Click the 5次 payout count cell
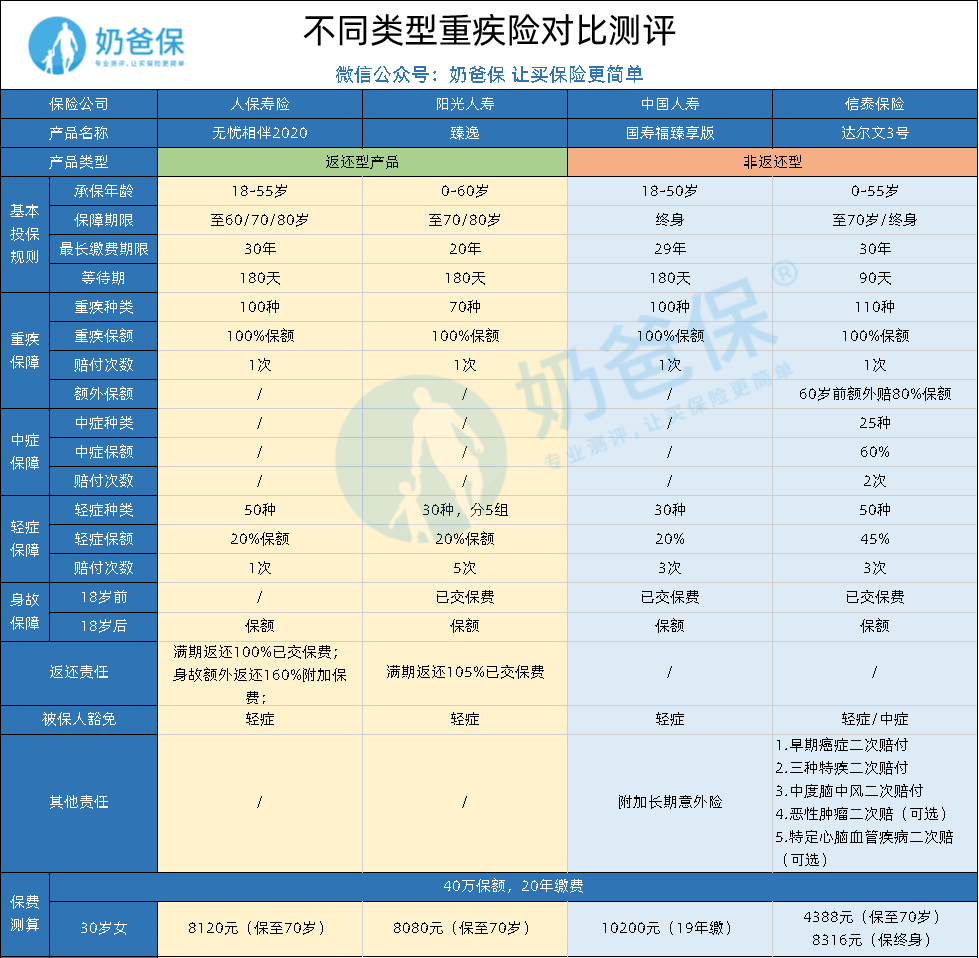Screen dimensions: 979x958 click(x=465, y=568)
